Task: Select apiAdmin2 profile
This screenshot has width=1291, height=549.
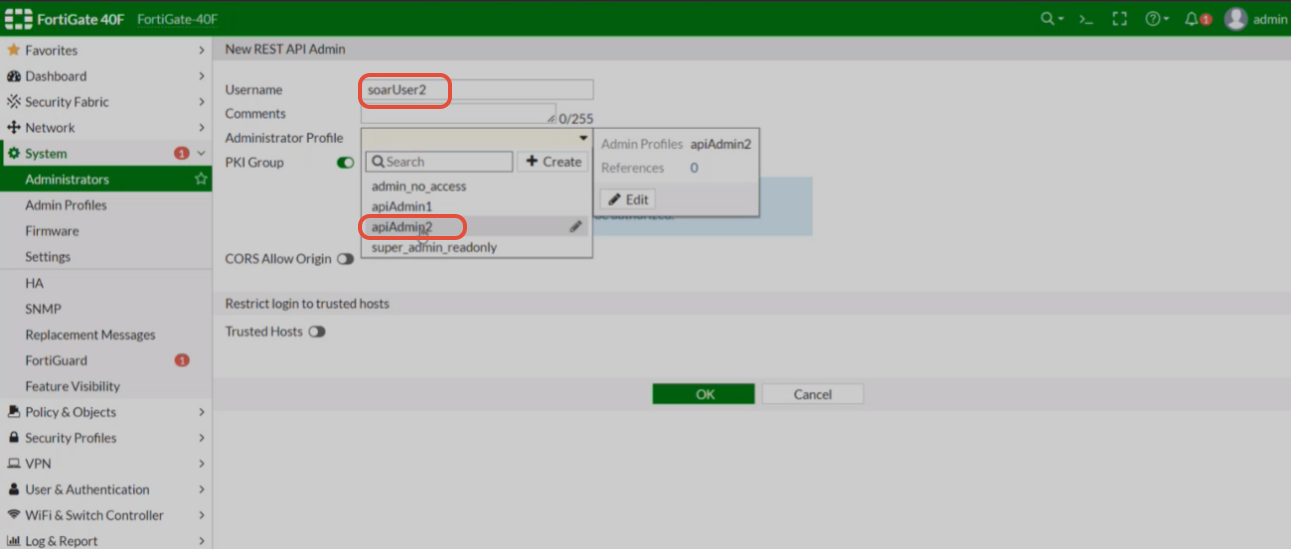Action: 477,227
